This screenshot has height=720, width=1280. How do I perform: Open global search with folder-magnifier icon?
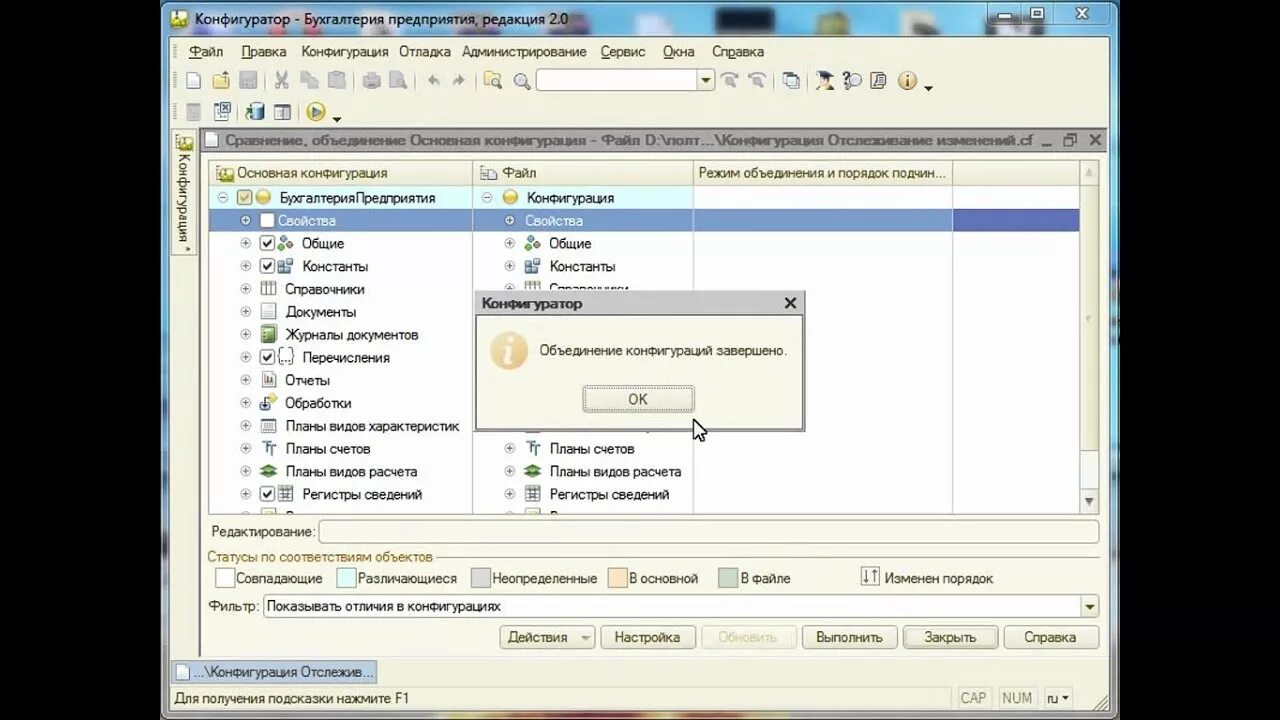click(x=493, y=81)
